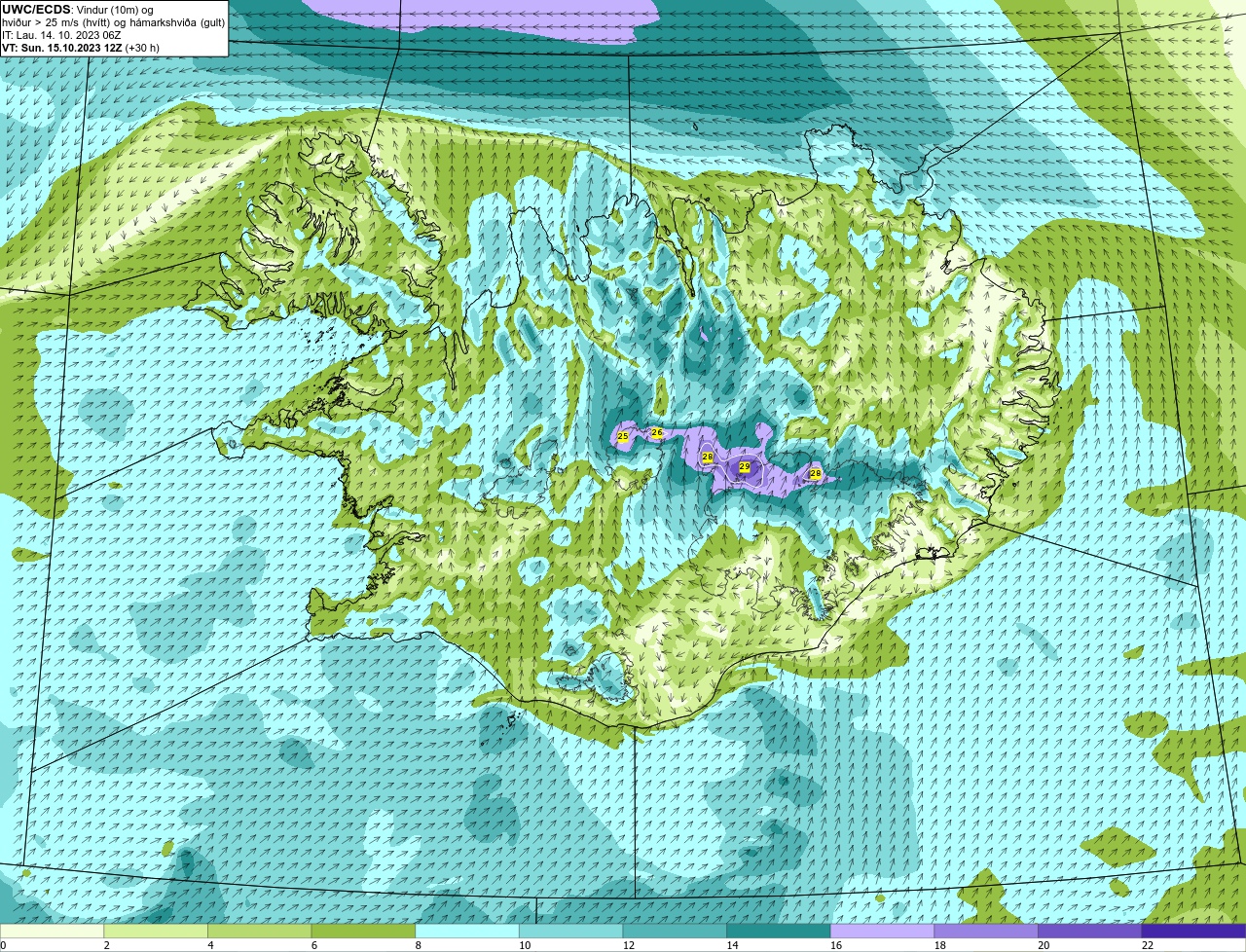Viewport: 1246px width, 952px height.
Task: Click the legend tick label "18"
Action: (939, 945)
